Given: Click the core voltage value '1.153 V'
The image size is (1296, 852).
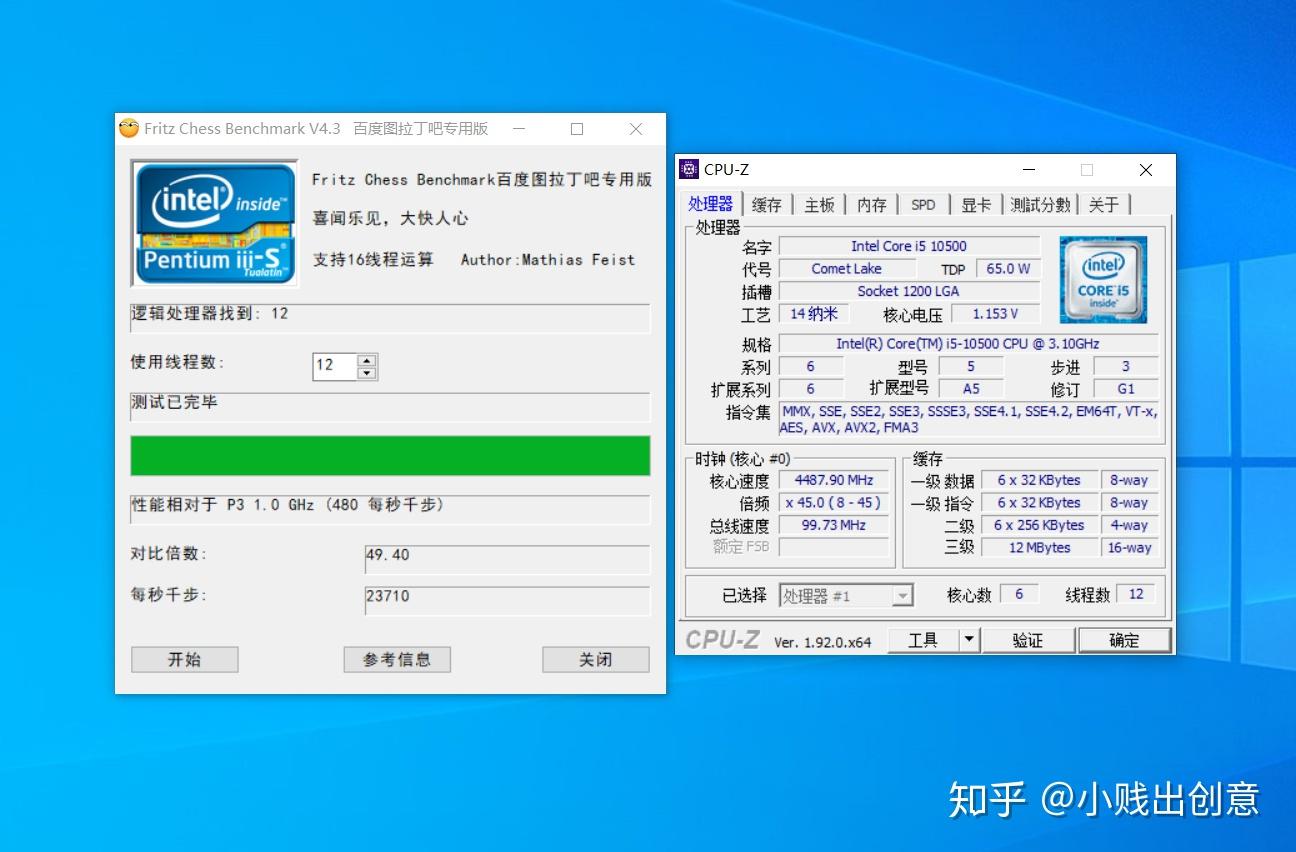Looking at the screenshot, I should 996,314.
